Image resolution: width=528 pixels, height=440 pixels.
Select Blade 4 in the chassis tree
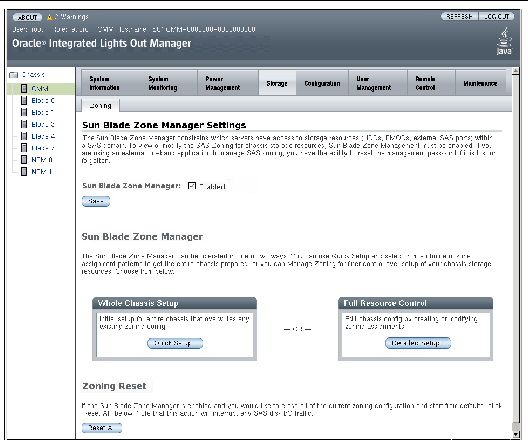pos(43,136)
